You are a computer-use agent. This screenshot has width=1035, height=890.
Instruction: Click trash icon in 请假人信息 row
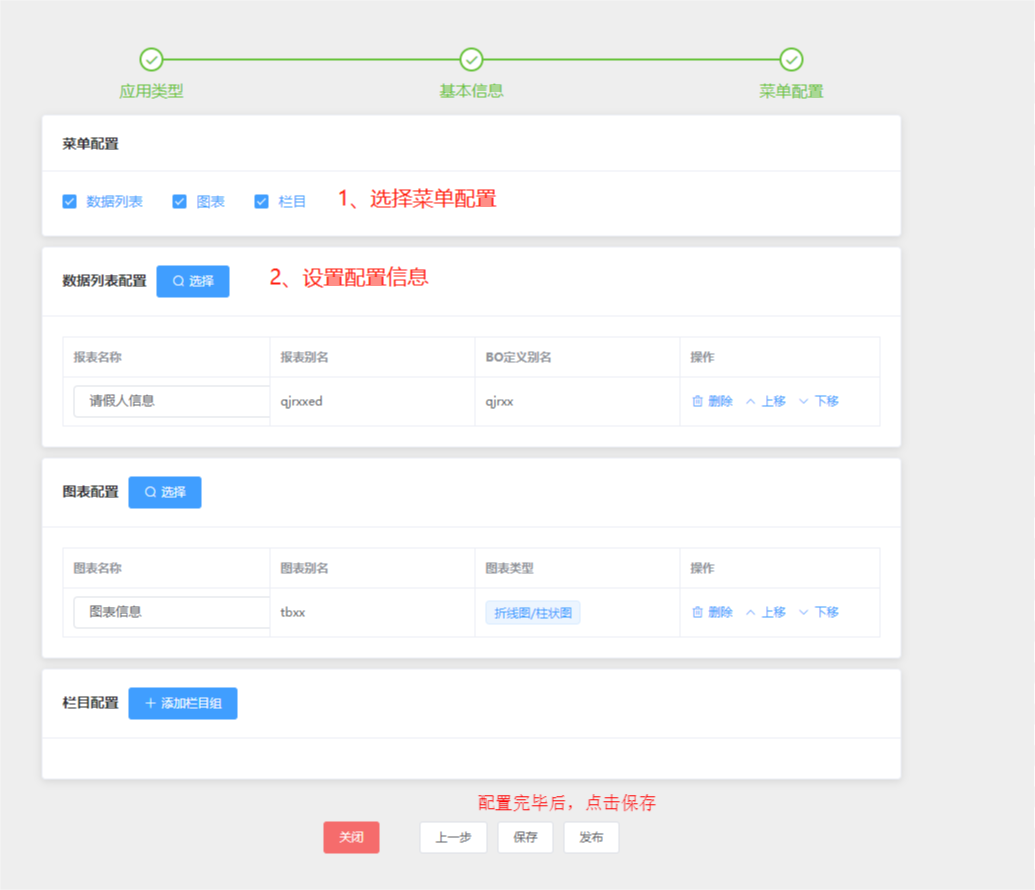(x=697, y=401)
